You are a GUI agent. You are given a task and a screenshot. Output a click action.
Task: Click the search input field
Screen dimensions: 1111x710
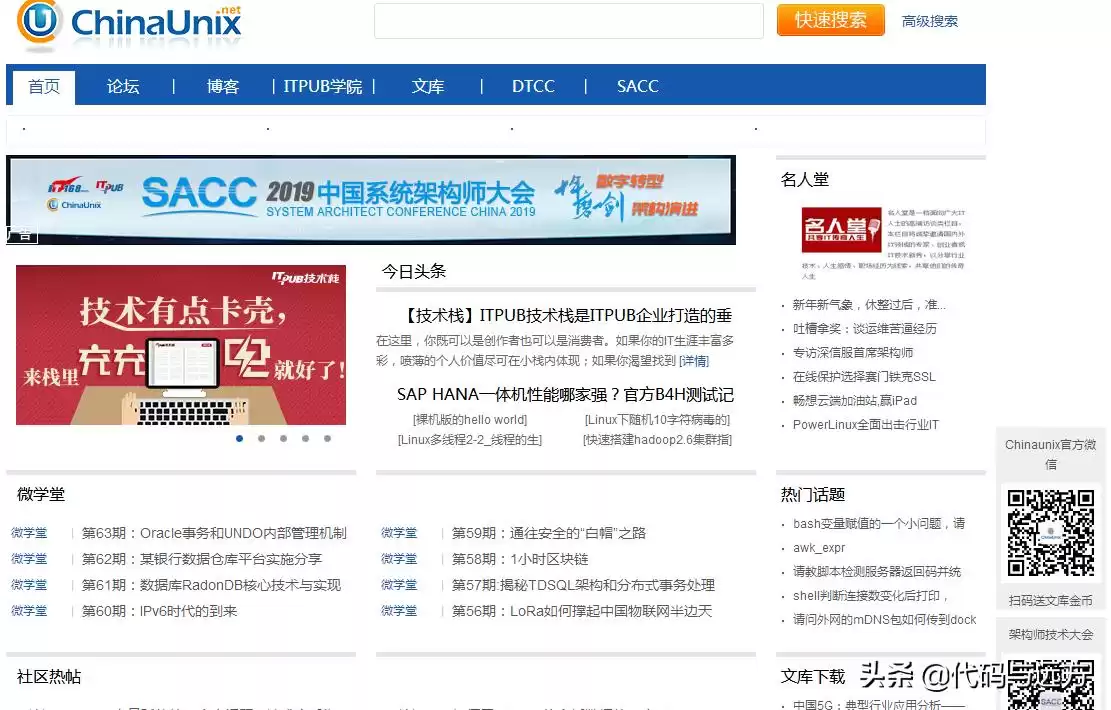coord(568,20)
